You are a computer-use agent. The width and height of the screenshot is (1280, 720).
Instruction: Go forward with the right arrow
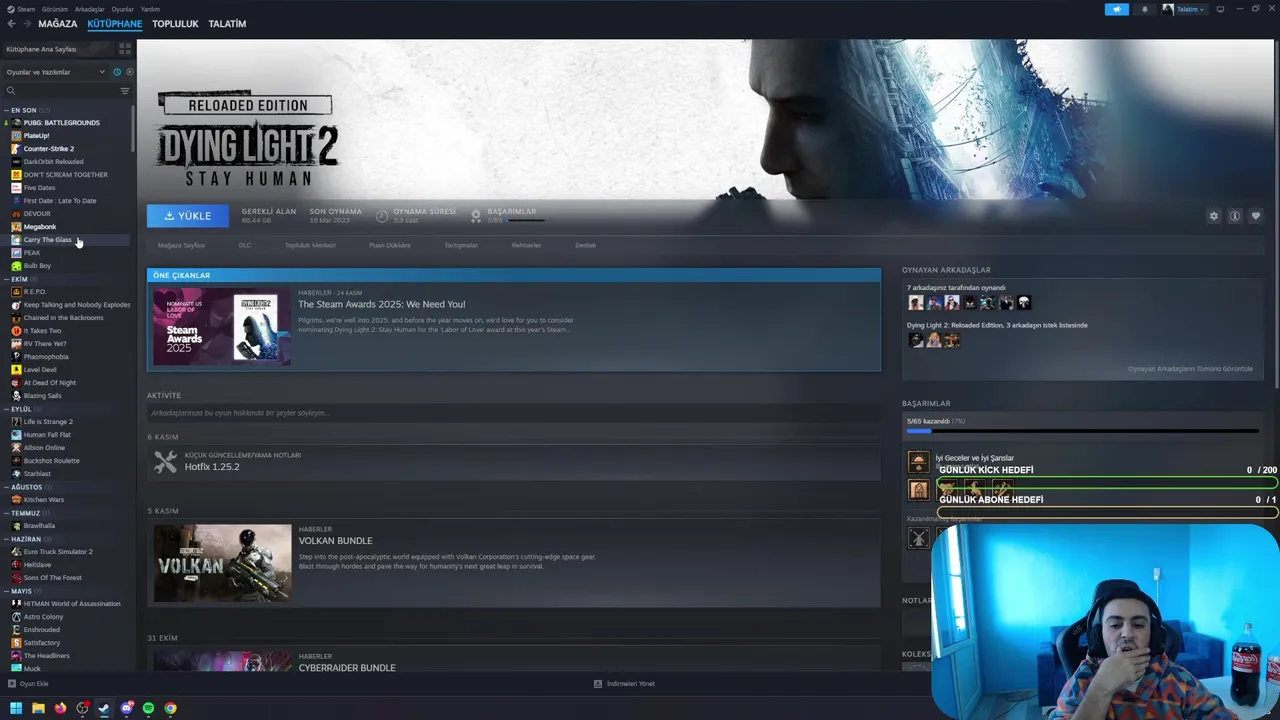click(x=26, y=24)
